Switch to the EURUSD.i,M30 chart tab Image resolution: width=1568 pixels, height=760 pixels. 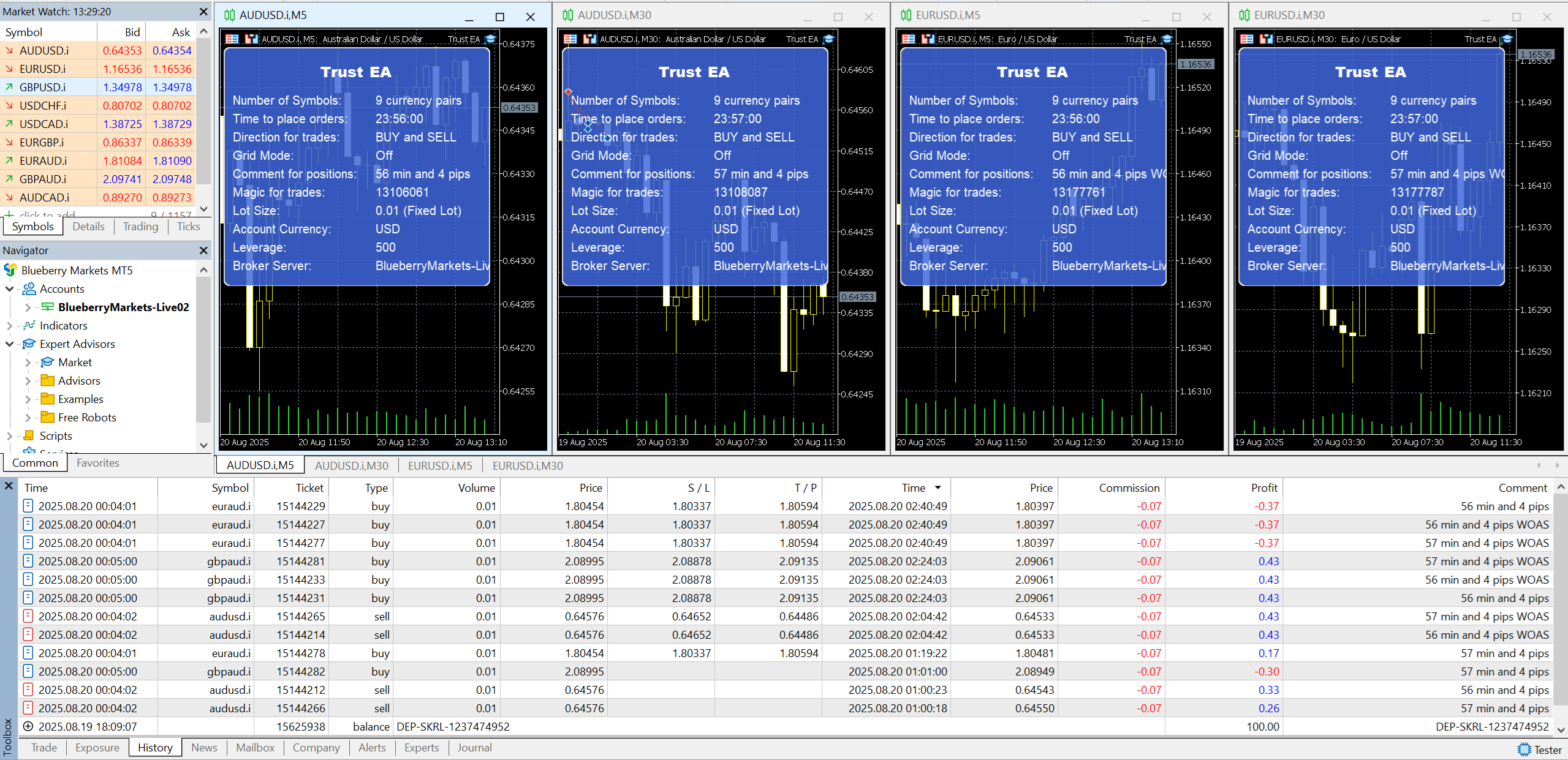coord(527,465)
